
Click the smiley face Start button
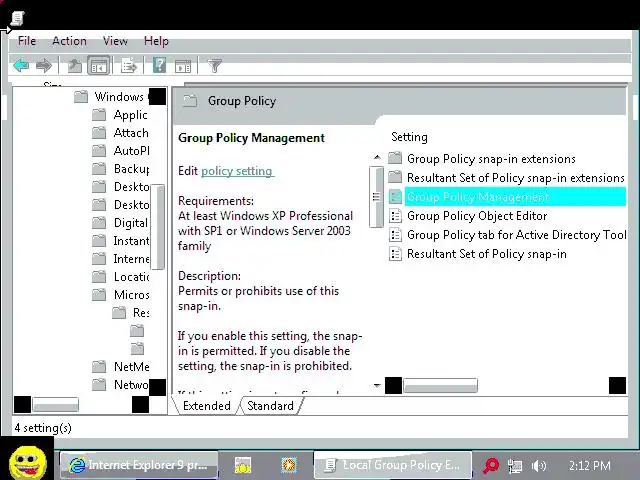click(27, 462)
